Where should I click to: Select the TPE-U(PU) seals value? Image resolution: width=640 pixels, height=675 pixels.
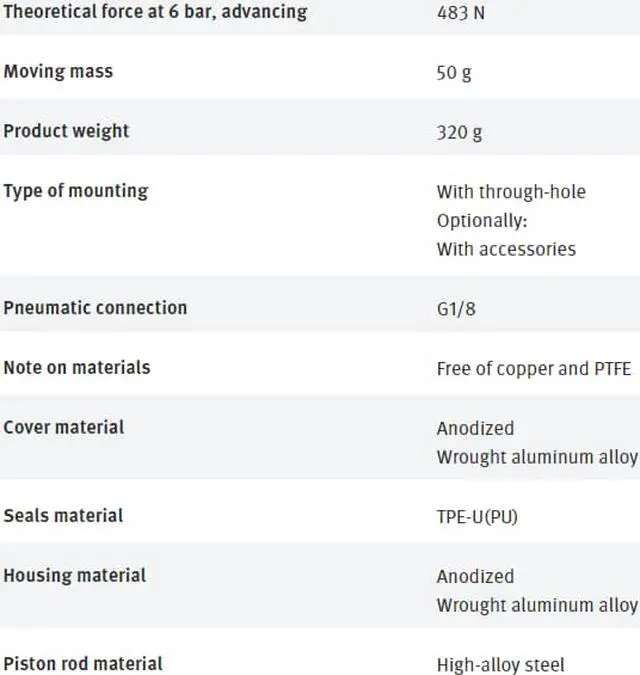tap(477, 517)
